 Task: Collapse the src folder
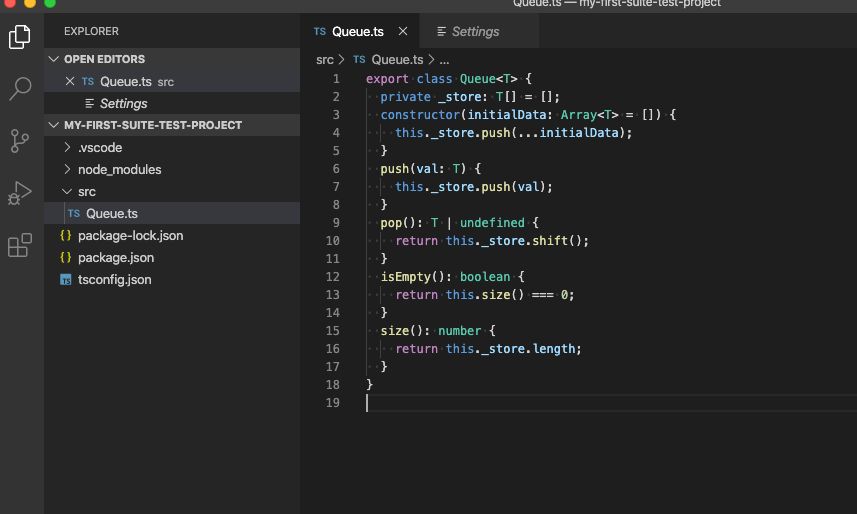click(x=67, y=191)
